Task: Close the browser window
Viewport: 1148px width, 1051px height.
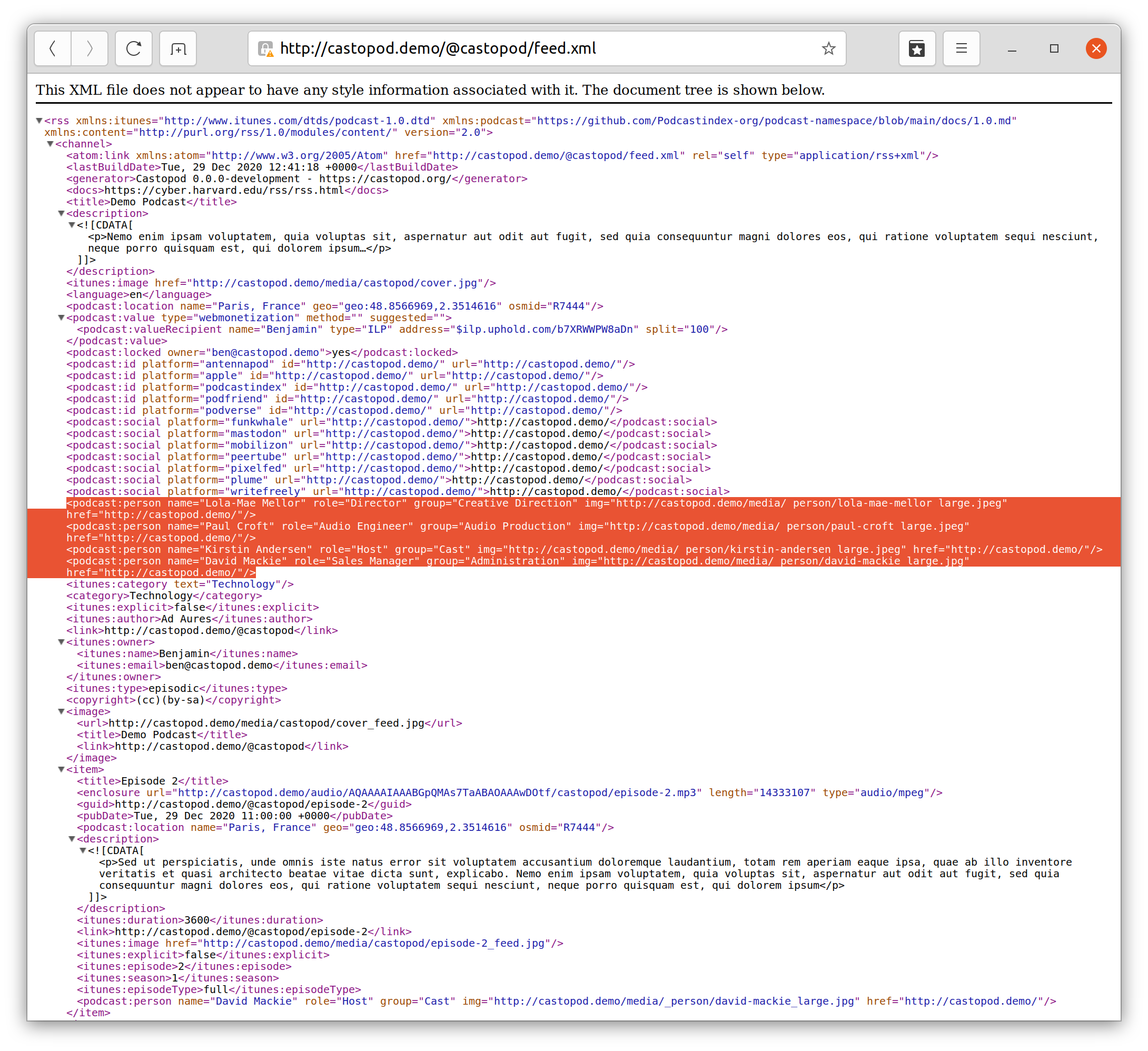Action: (1096, 49)
